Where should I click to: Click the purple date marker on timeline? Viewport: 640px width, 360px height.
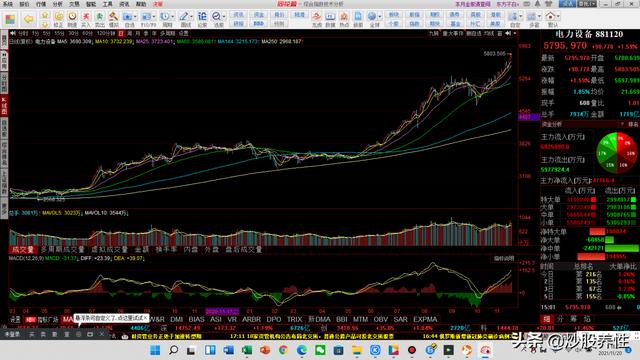click(222, 311)
